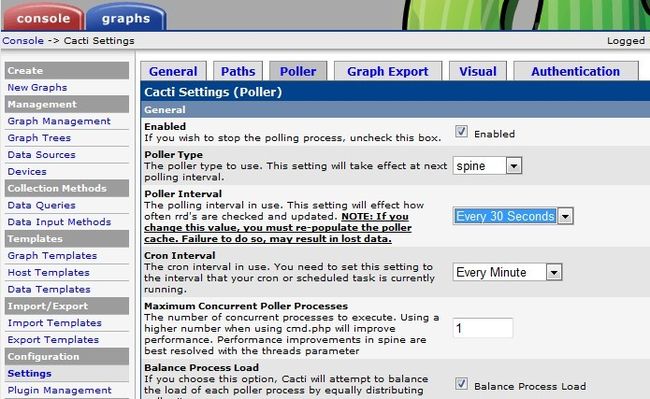This screenshot has height=399, width=650.
Task: Click the Cacti Settings (Poller) title bar
Action: click(395, 92)
